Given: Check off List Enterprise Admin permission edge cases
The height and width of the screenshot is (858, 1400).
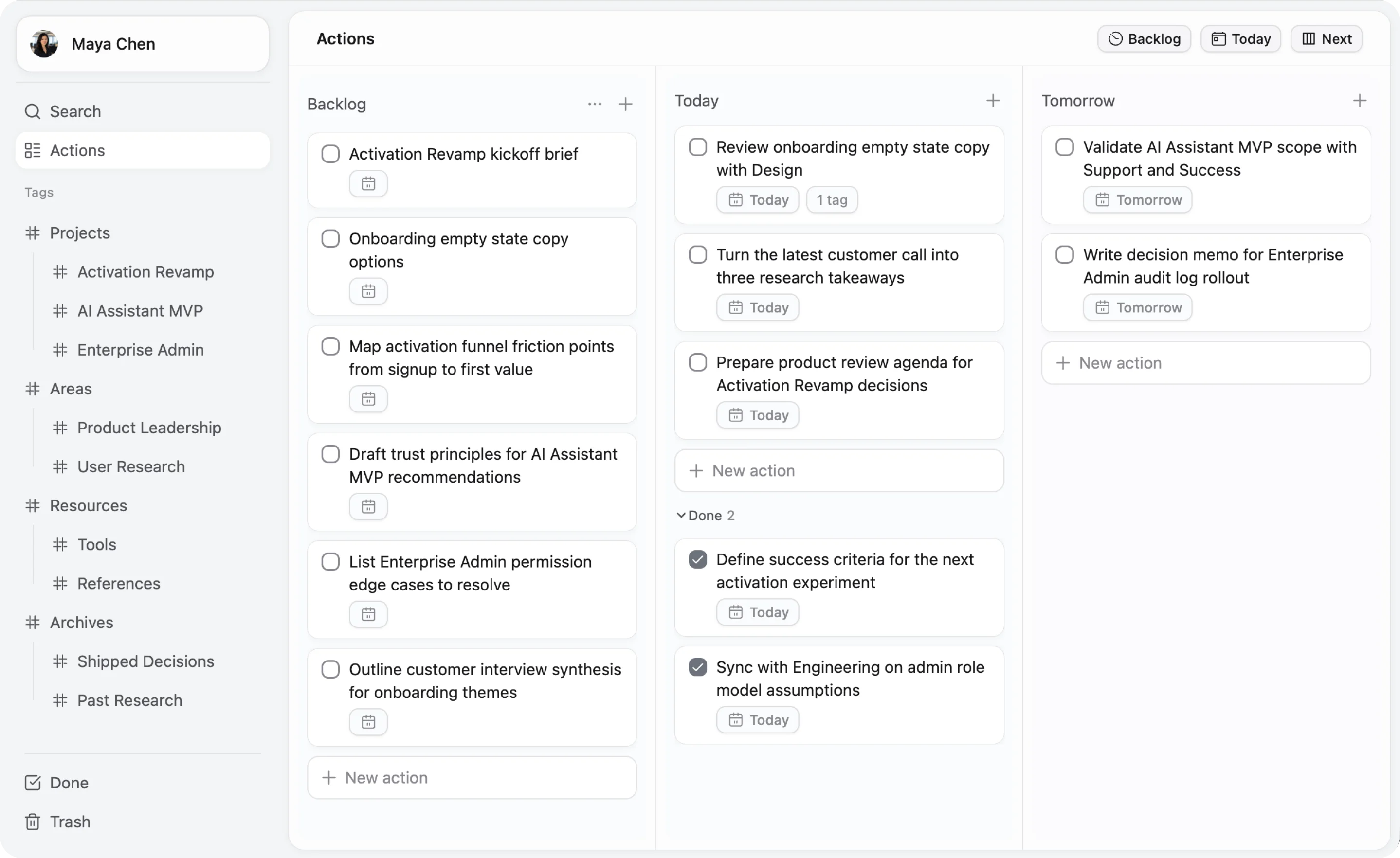Looking at the screenshot, I should pyautogui.click(x=331, y=562).
